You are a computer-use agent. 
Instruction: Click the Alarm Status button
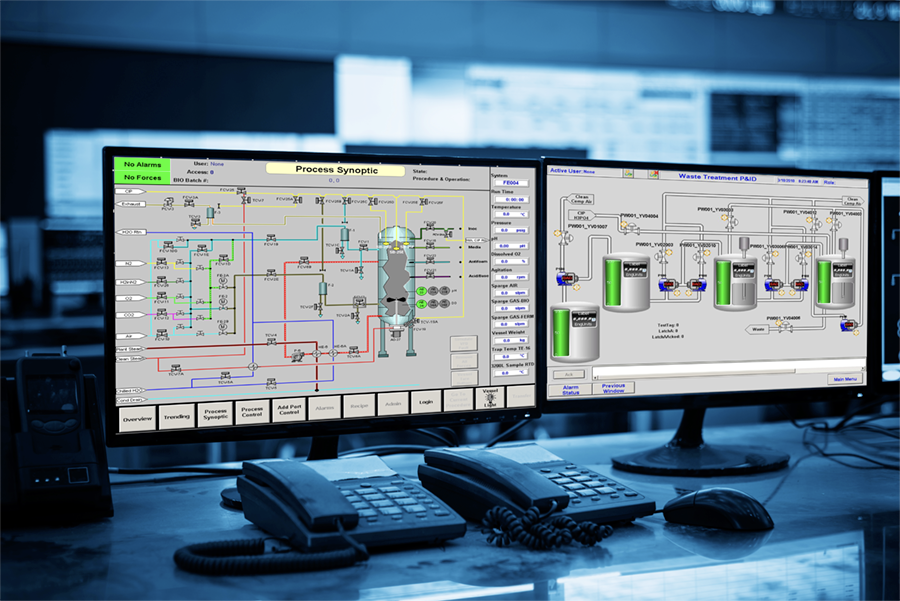point(569,389)
